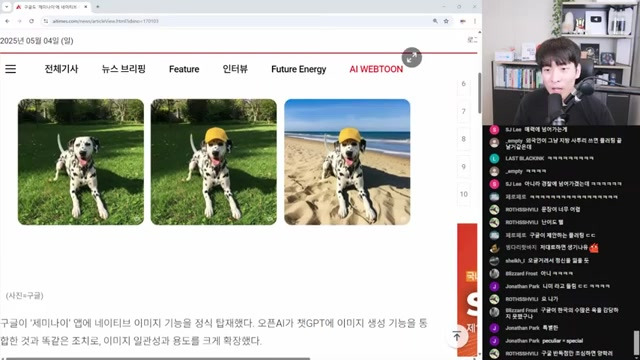The image size is (640, 360).
Task: Click the sheikh_i chat message
Action: pyautogui.click(x=558, y=260)
